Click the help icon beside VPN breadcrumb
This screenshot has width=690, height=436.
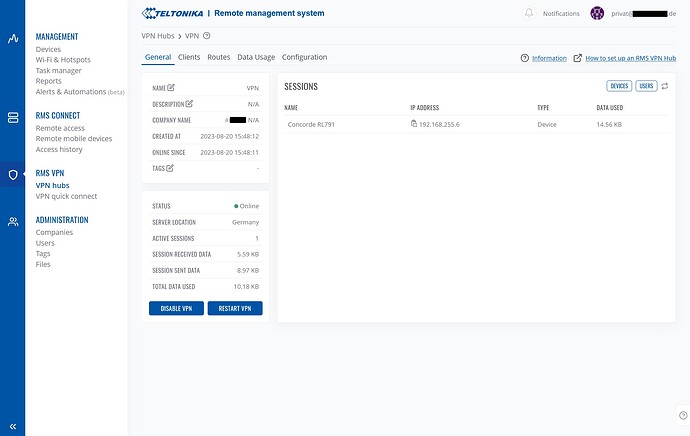[x=206, y=36]
